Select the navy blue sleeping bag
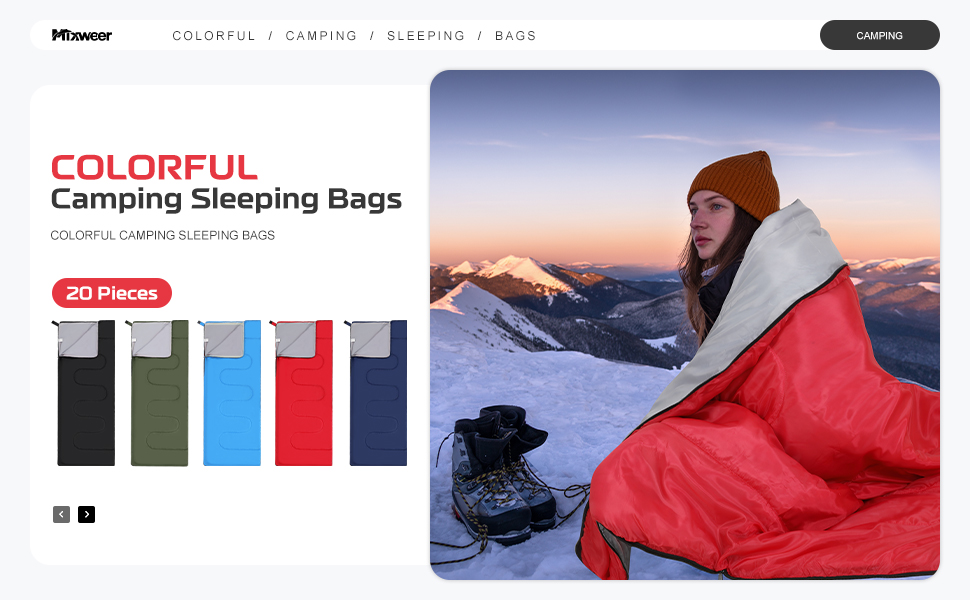 376,393
